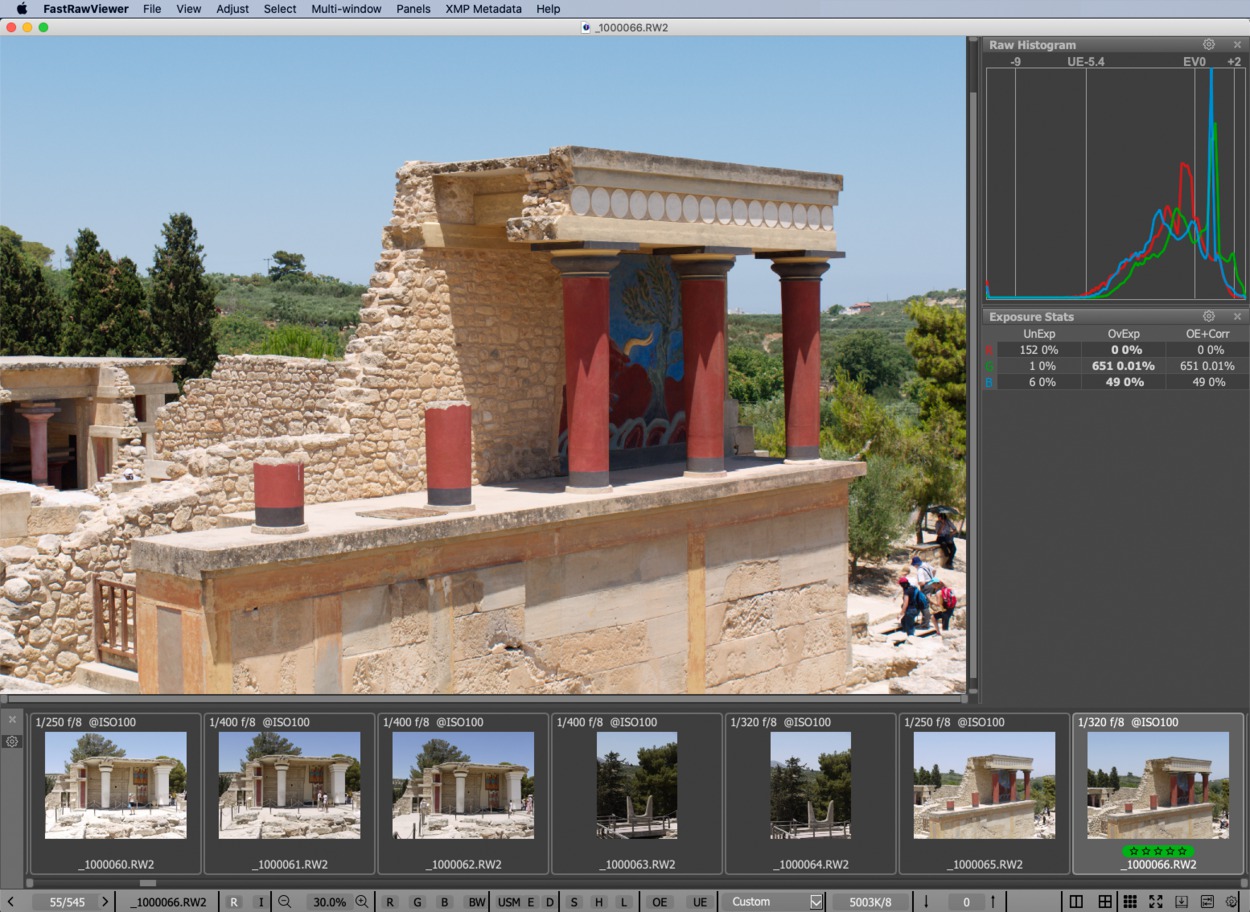Screen dimensions: 1250x912
Task: Open the Adjust menu
Action: click(x=232, y=9)
